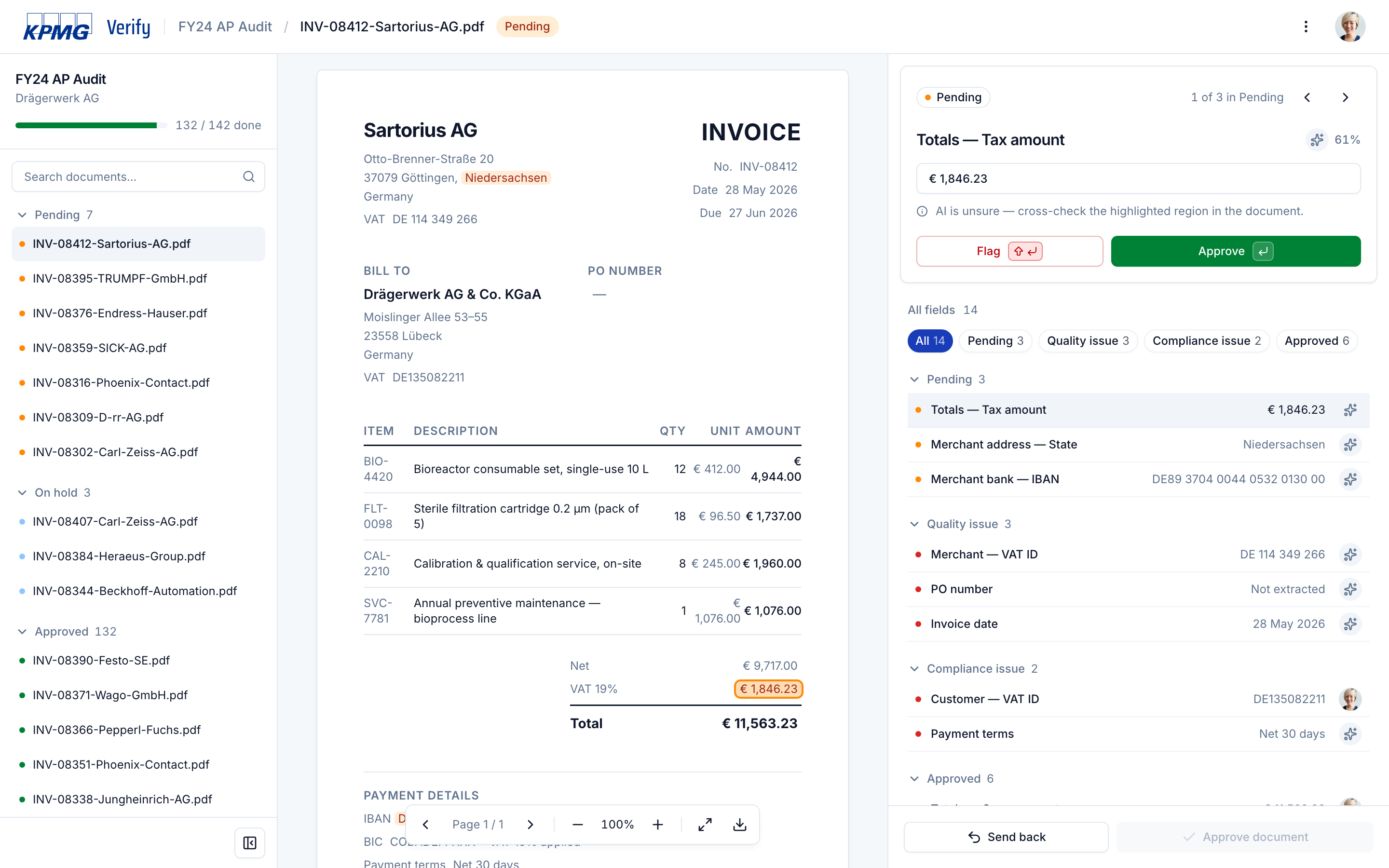Collapse the On hold documents group
This screenshot has height=868, width=1389.
(22, 492)
